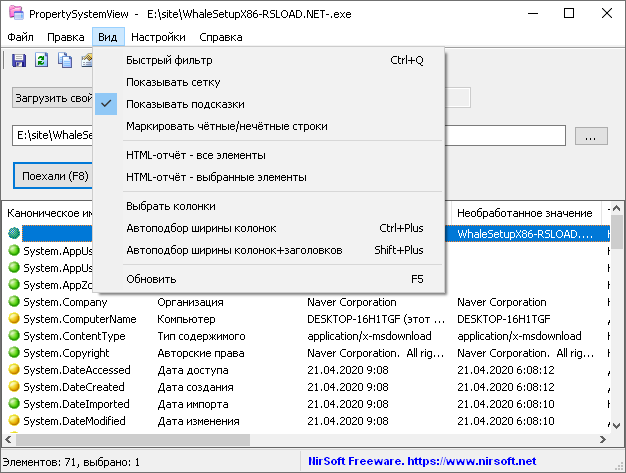The height and width of the screenshot is (473, 626).
Task: Click the green dot beside System.Company
Action: [x=14, y=302]
